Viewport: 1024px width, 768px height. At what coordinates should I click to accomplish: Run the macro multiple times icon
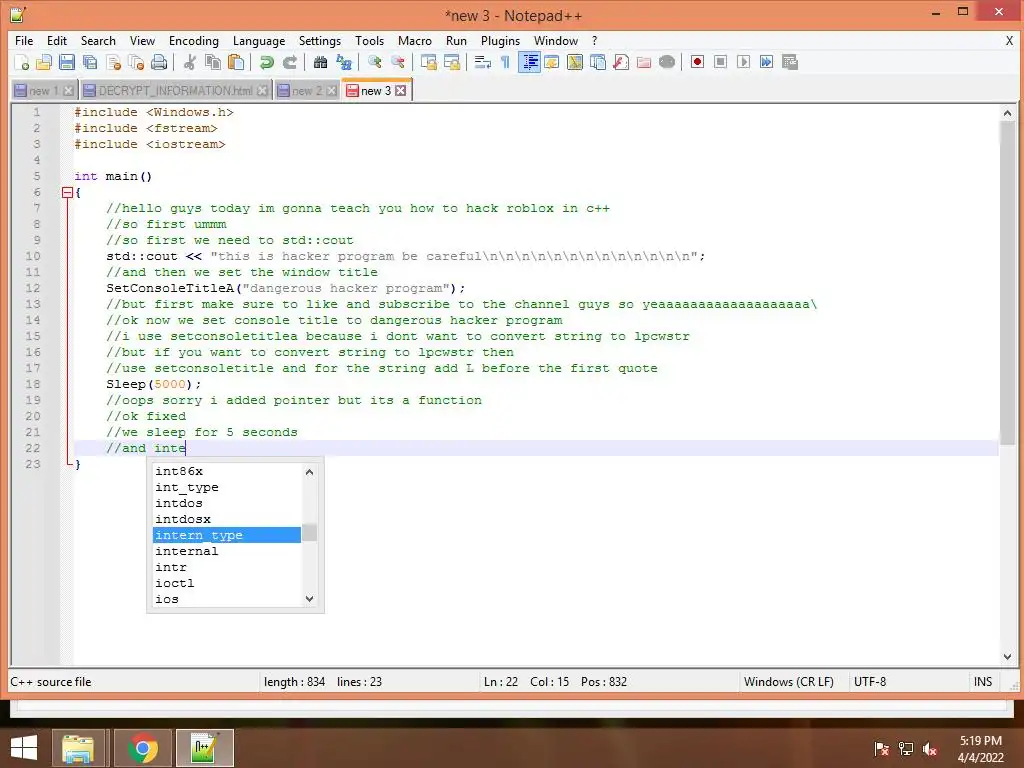click(x=766, y=62)
